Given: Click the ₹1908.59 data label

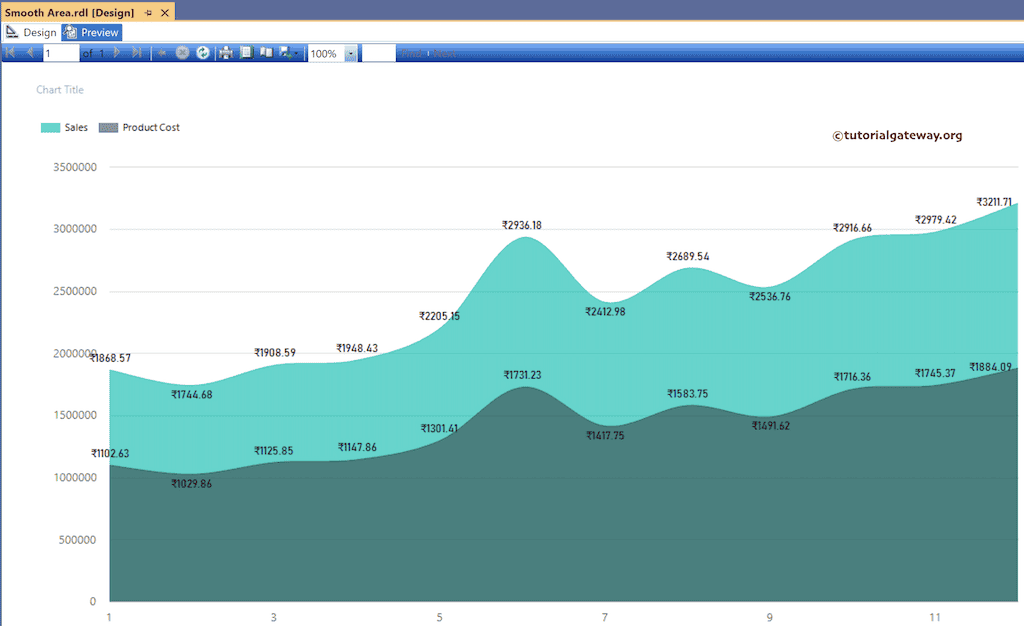Looking at the screenshot, I should [275, 352].
